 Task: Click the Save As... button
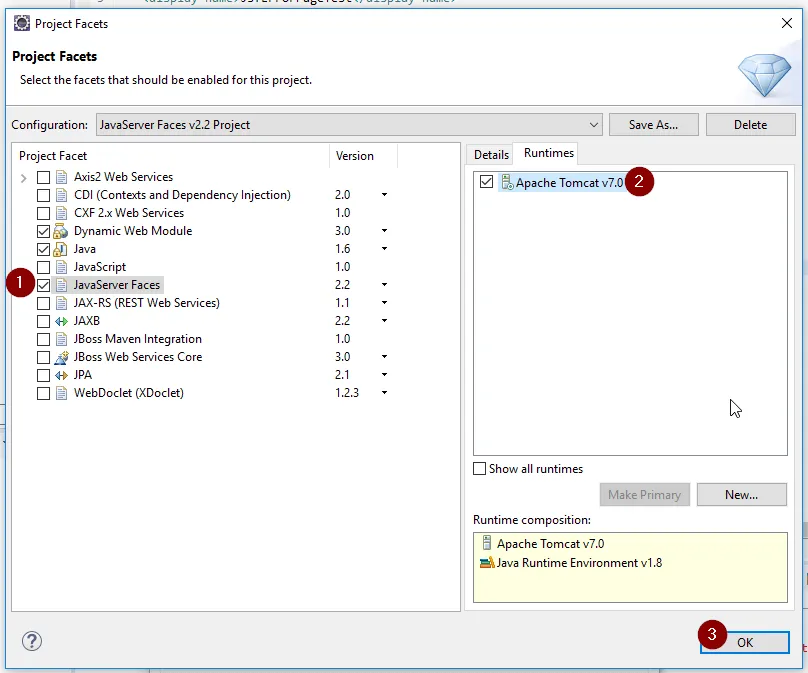(x=653, y=125)
